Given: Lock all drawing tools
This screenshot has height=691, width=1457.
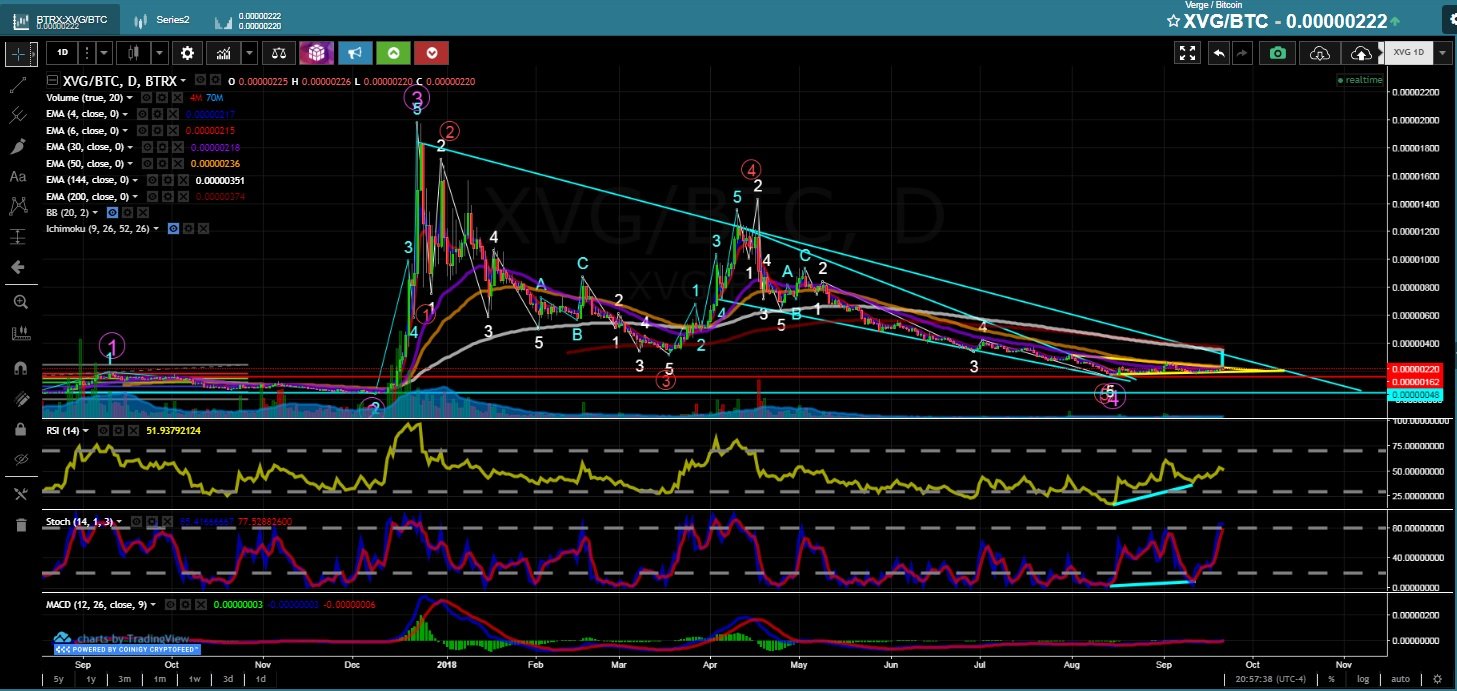Looking at the screenshot, I should [19, 428].
